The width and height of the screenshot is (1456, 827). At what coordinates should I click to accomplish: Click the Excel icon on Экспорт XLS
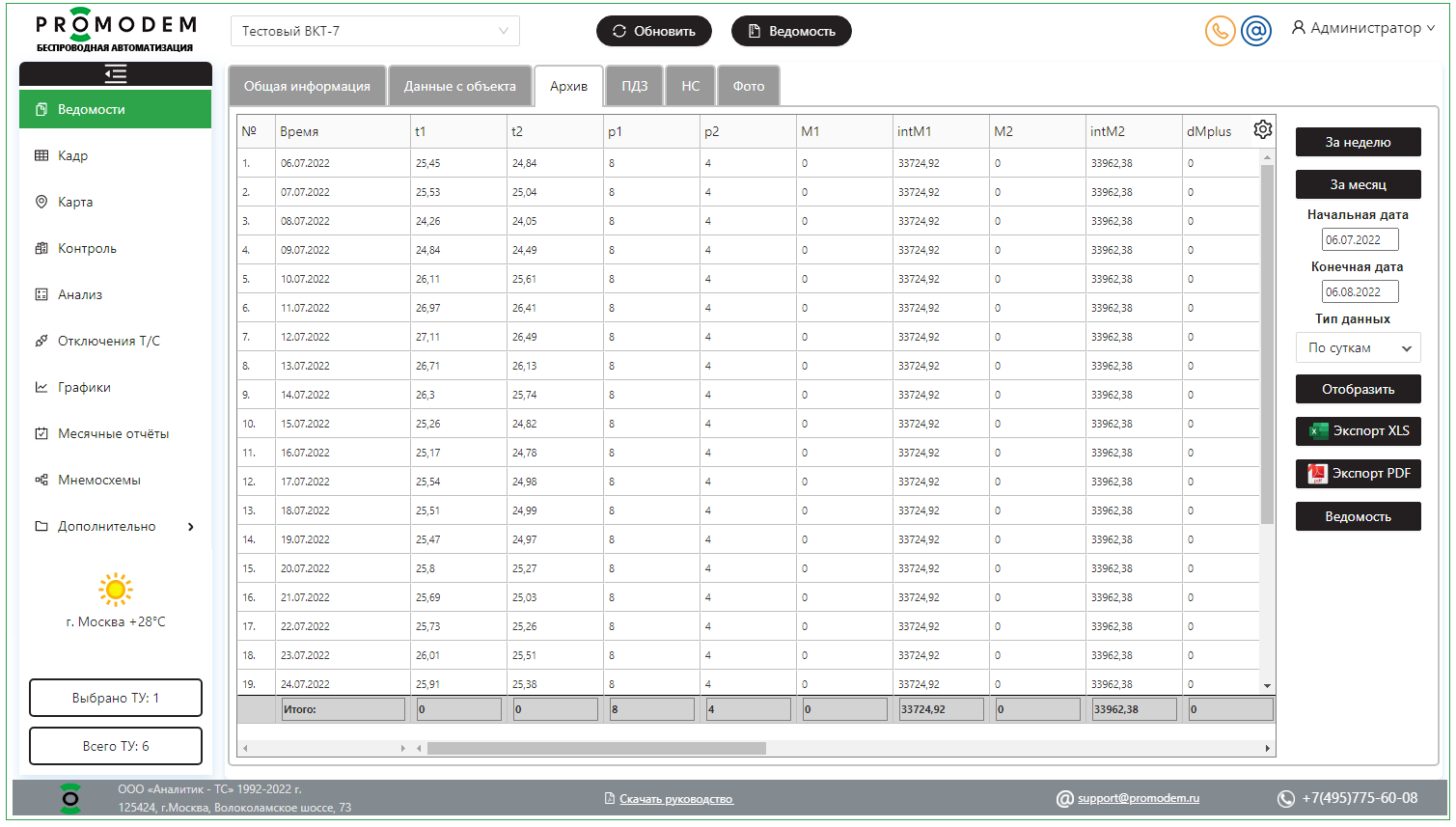pos(1318,431)
